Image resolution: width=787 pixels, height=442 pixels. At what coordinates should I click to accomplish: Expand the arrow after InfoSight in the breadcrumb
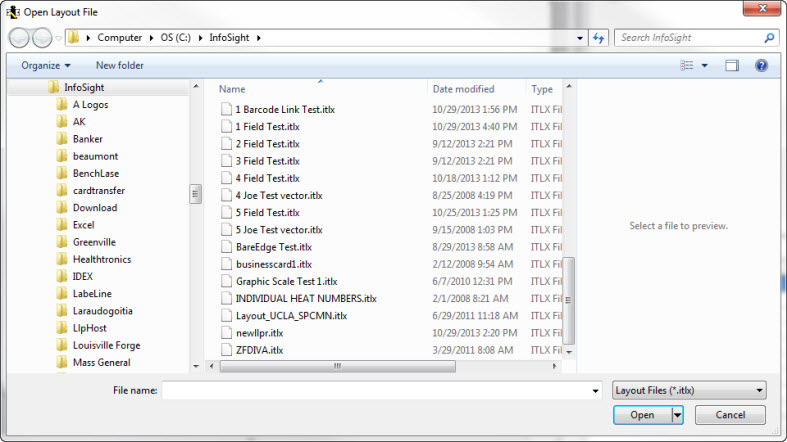tap(258, 38)
